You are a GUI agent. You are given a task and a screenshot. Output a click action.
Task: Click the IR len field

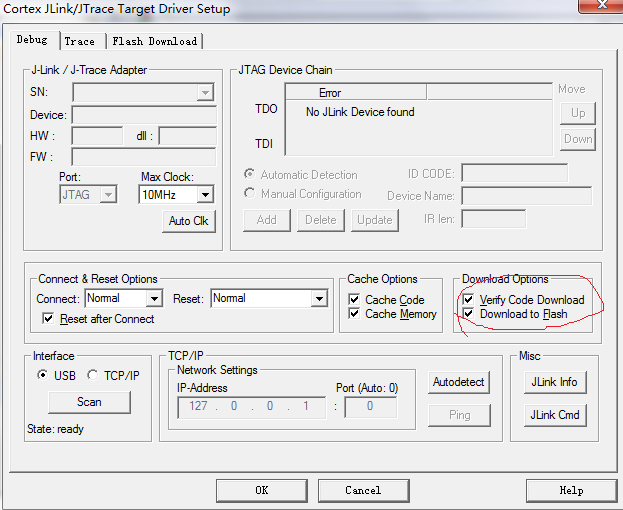pyautogui.click(x=493, y=219)
